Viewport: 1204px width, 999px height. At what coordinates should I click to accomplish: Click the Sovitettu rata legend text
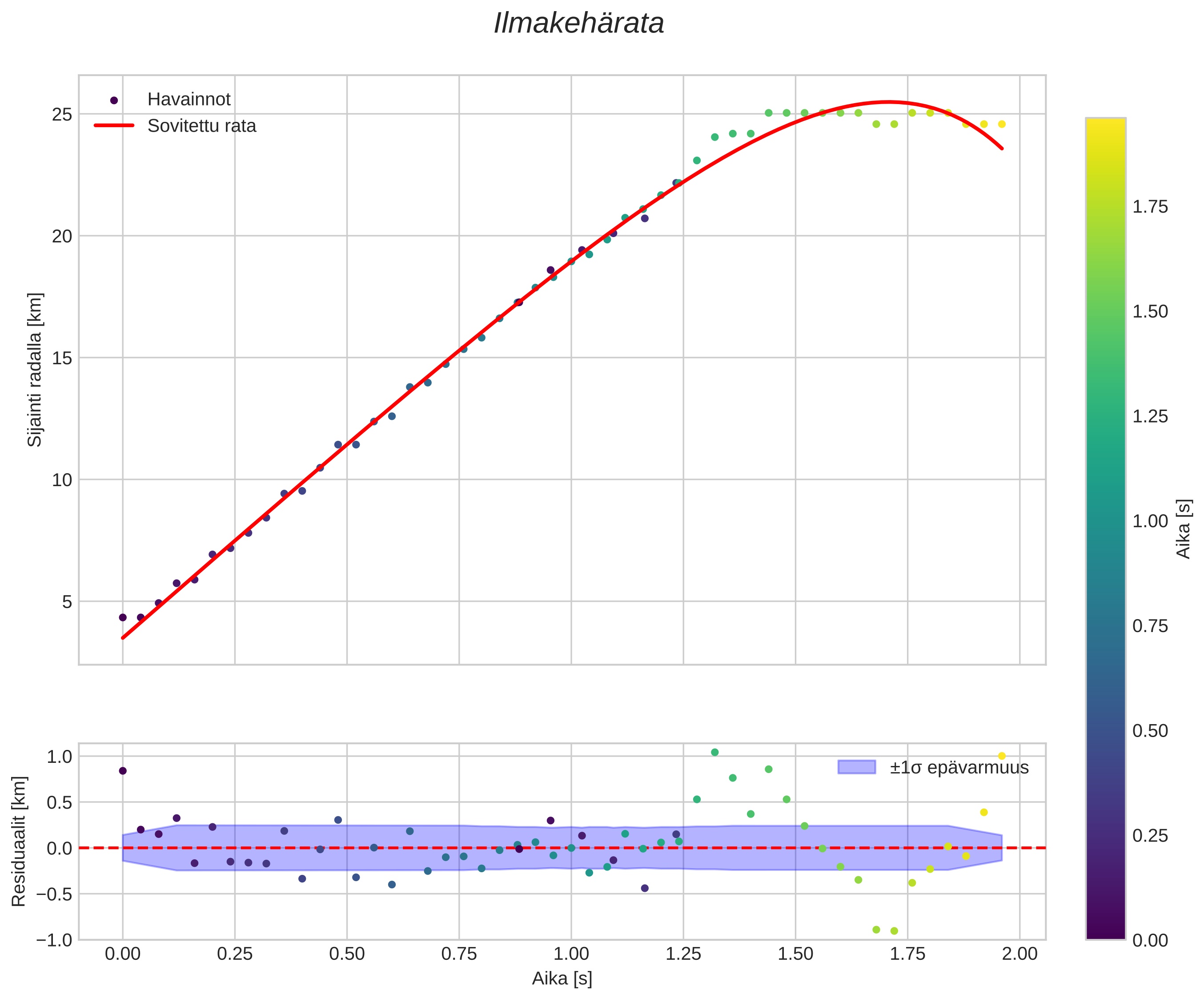[202, 126]
